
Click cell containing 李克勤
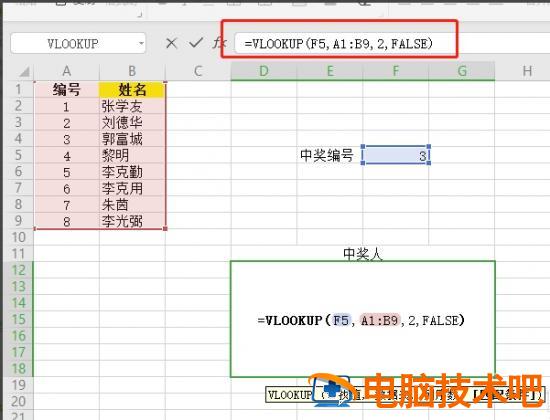(x=132, y=172)
